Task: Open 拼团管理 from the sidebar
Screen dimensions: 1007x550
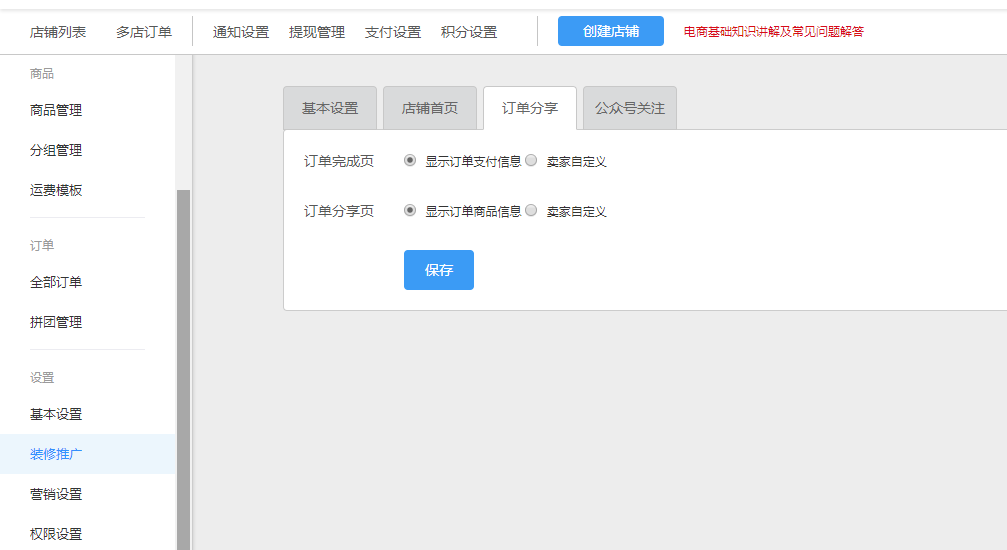Action: [x=56, y=322]
